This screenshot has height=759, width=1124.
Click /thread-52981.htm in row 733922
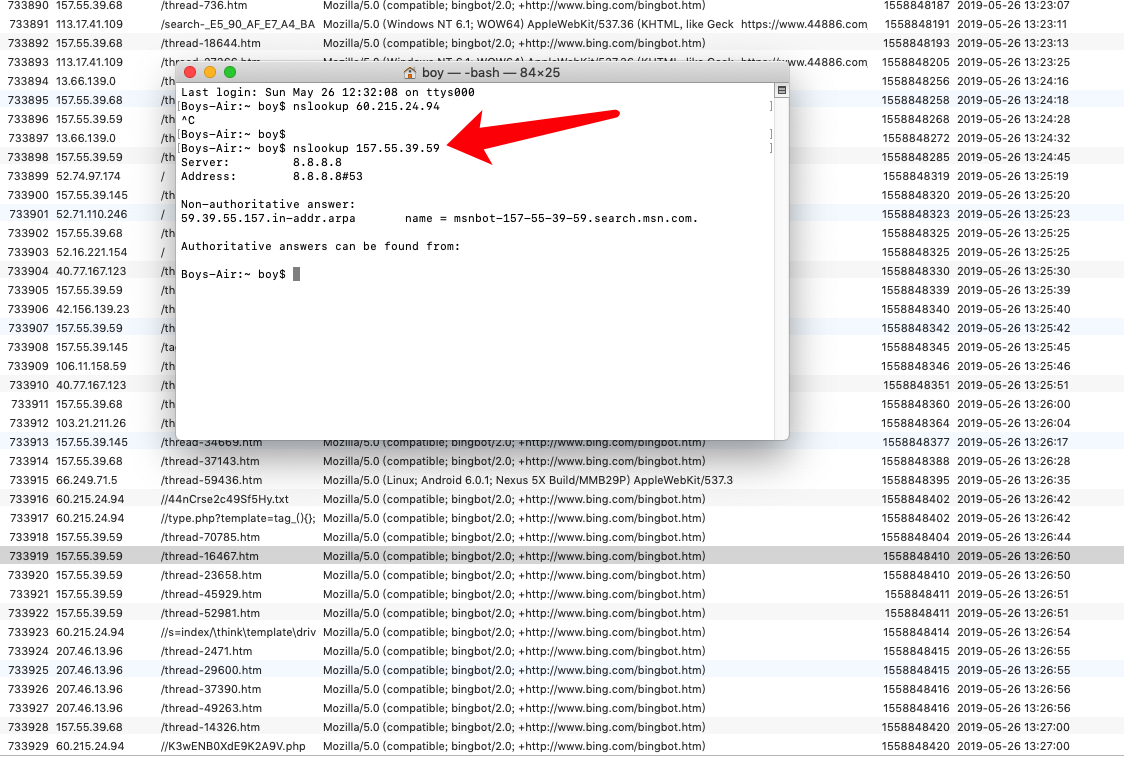[x=210, y=613]
